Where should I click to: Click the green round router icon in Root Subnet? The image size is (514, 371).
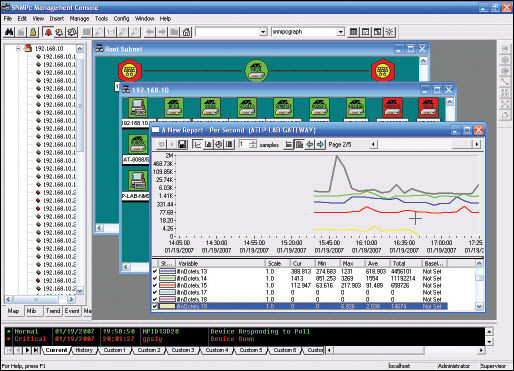[x=257, y=70]
